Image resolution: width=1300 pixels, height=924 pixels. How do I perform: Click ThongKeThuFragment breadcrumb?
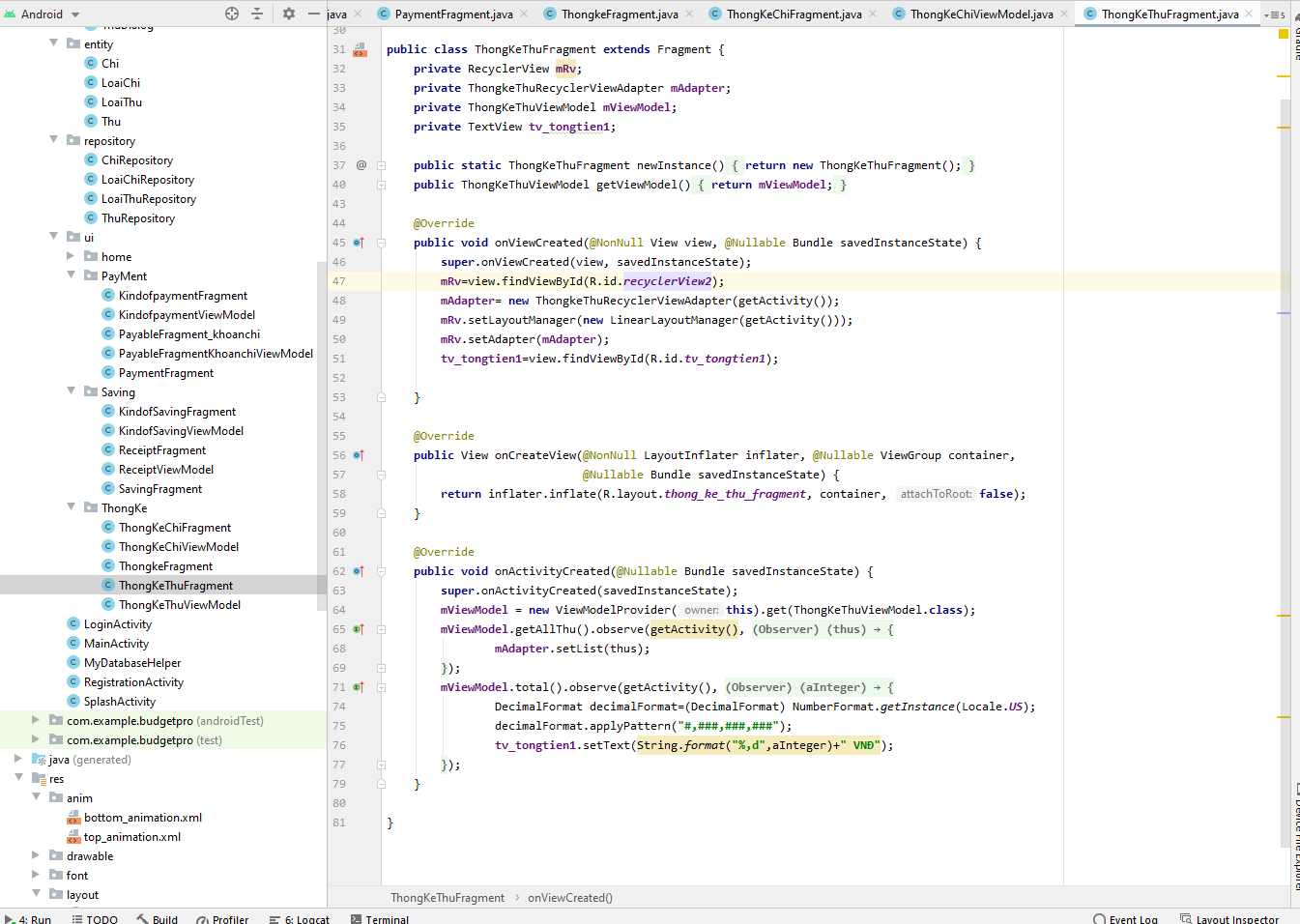click(448, 898)
